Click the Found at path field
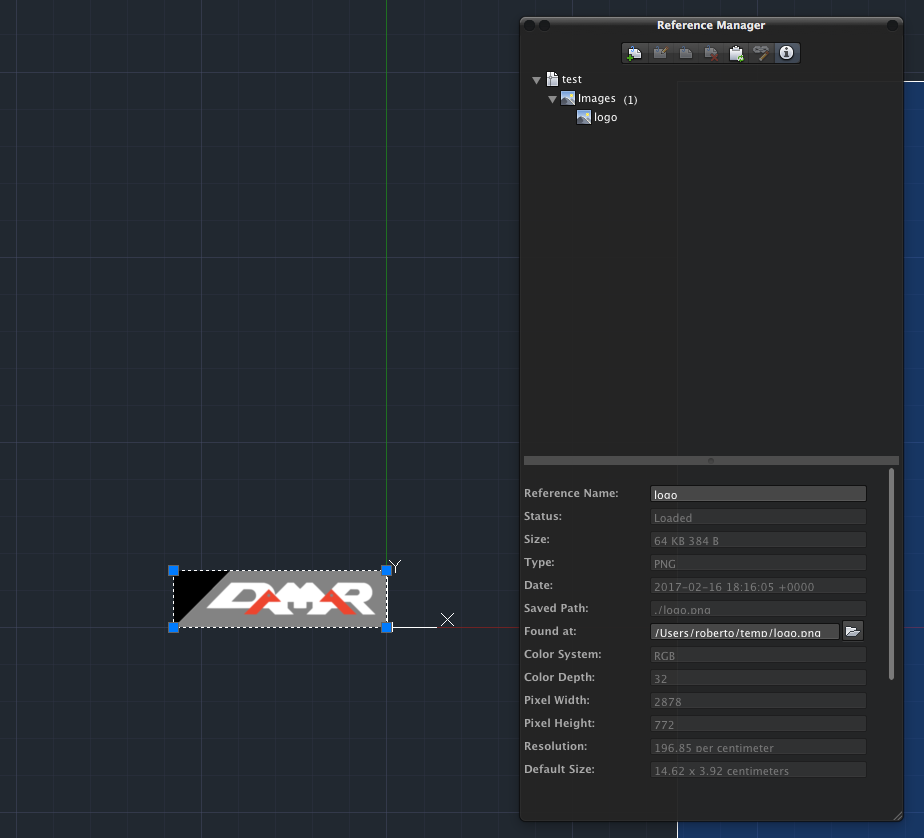924x838 pixels. [745, 632]
